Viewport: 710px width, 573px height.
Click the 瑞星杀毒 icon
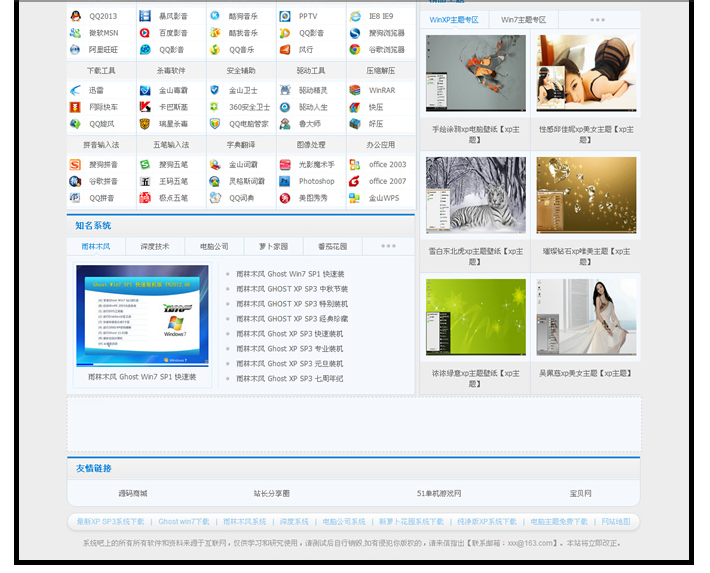click(x=145, y=124)
